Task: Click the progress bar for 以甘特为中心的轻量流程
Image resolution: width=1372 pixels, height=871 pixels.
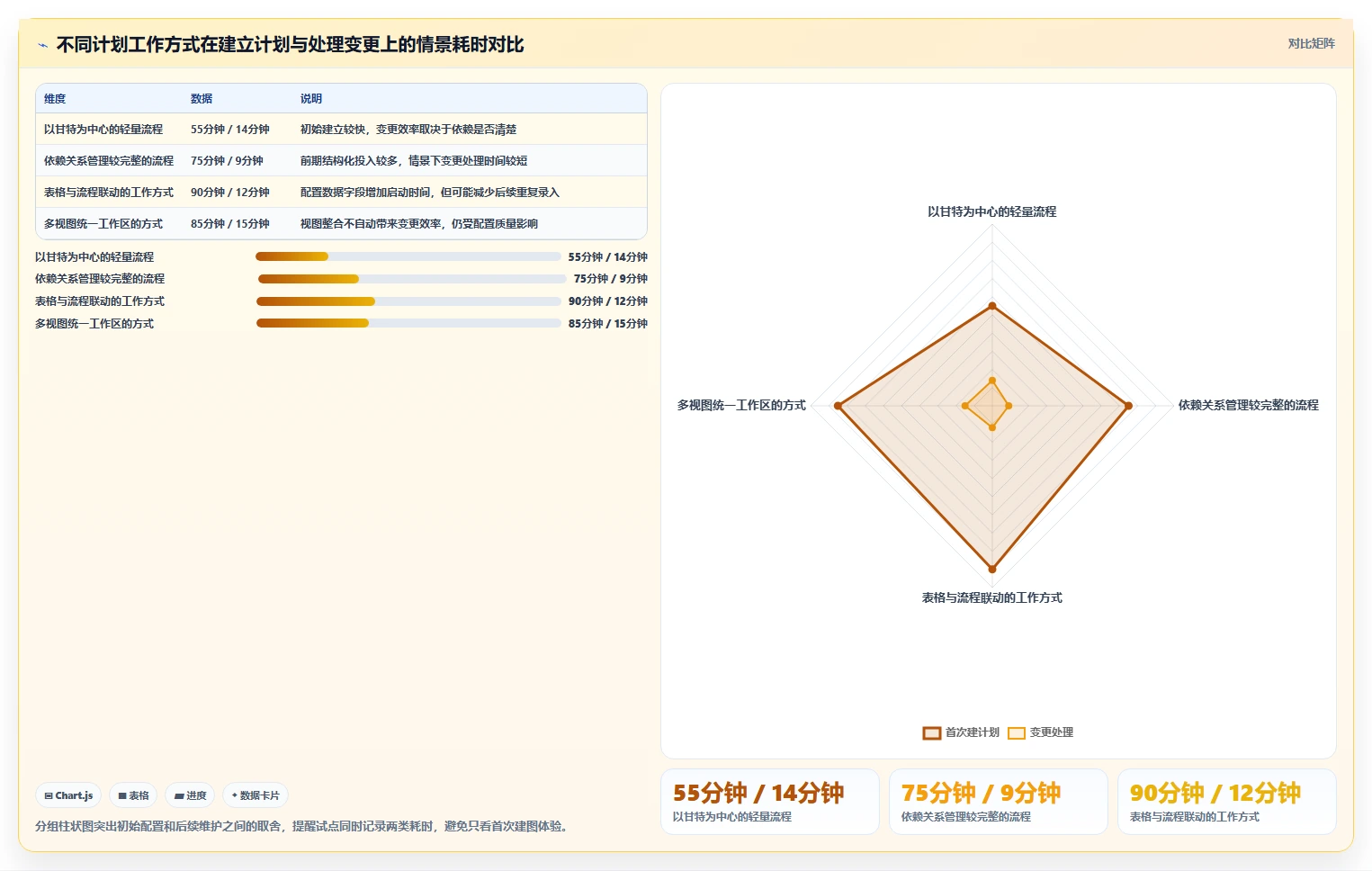Action: (x=408, y=256)
